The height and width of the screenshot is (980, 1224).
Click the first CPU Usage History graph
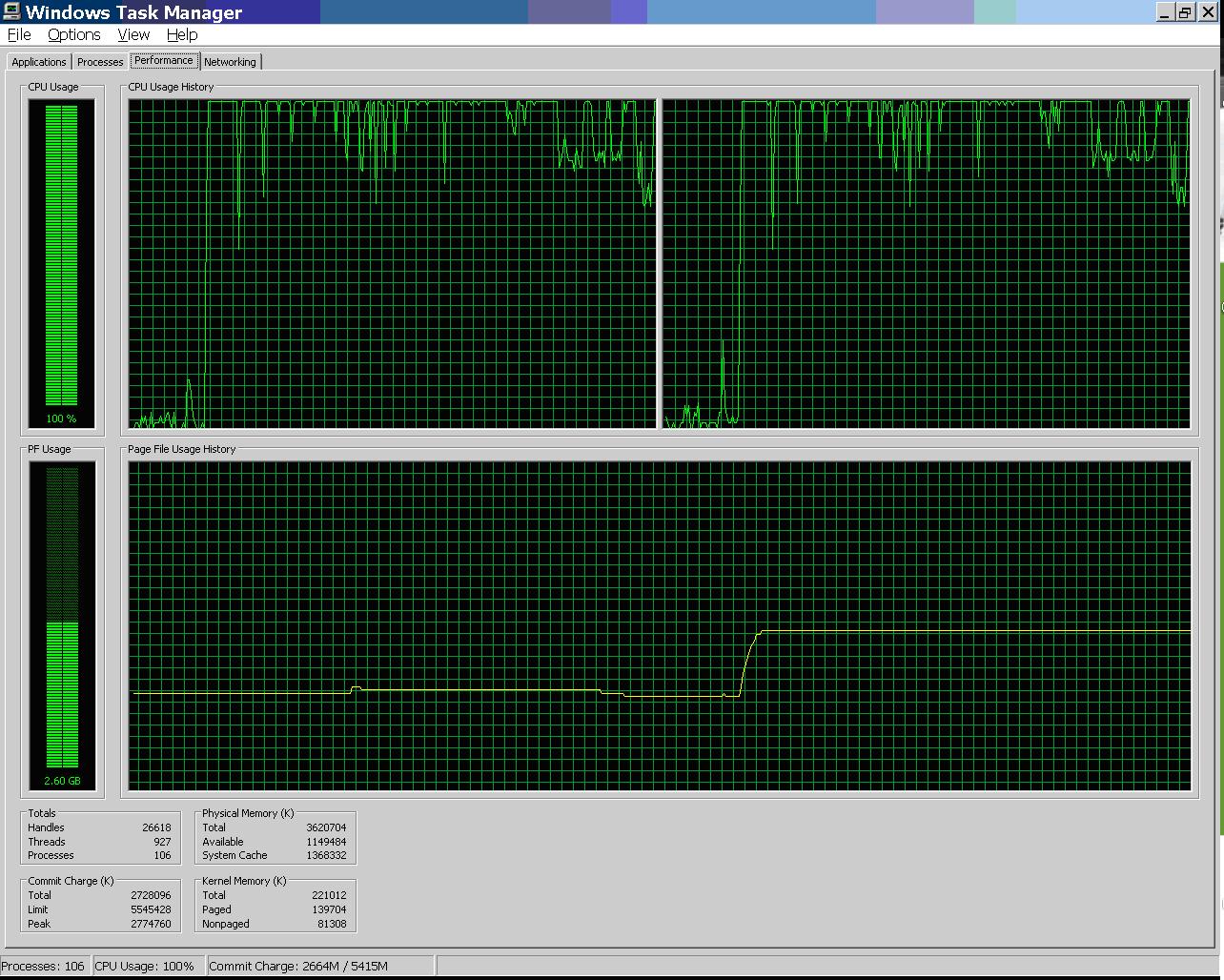393,263
